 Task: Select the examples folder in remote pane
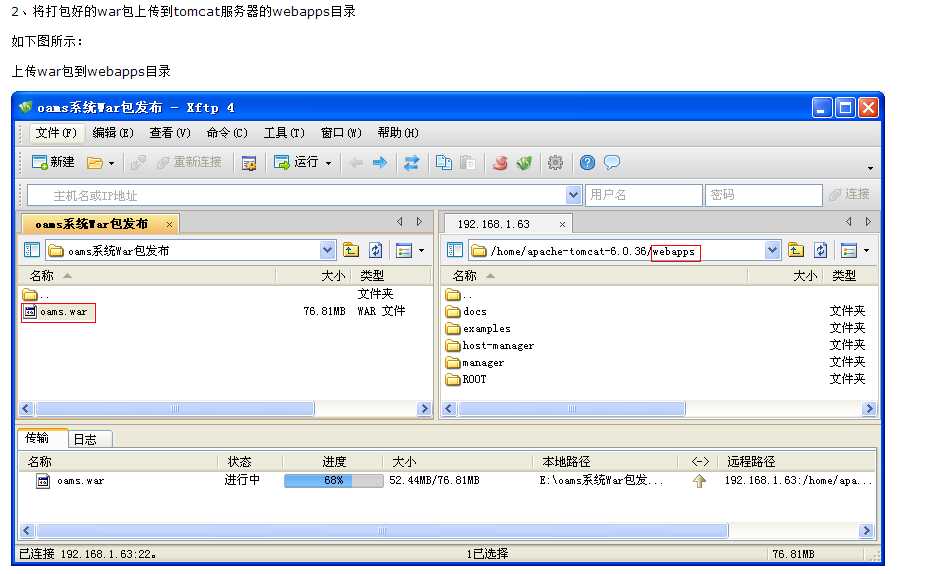(x=479, y=328)
